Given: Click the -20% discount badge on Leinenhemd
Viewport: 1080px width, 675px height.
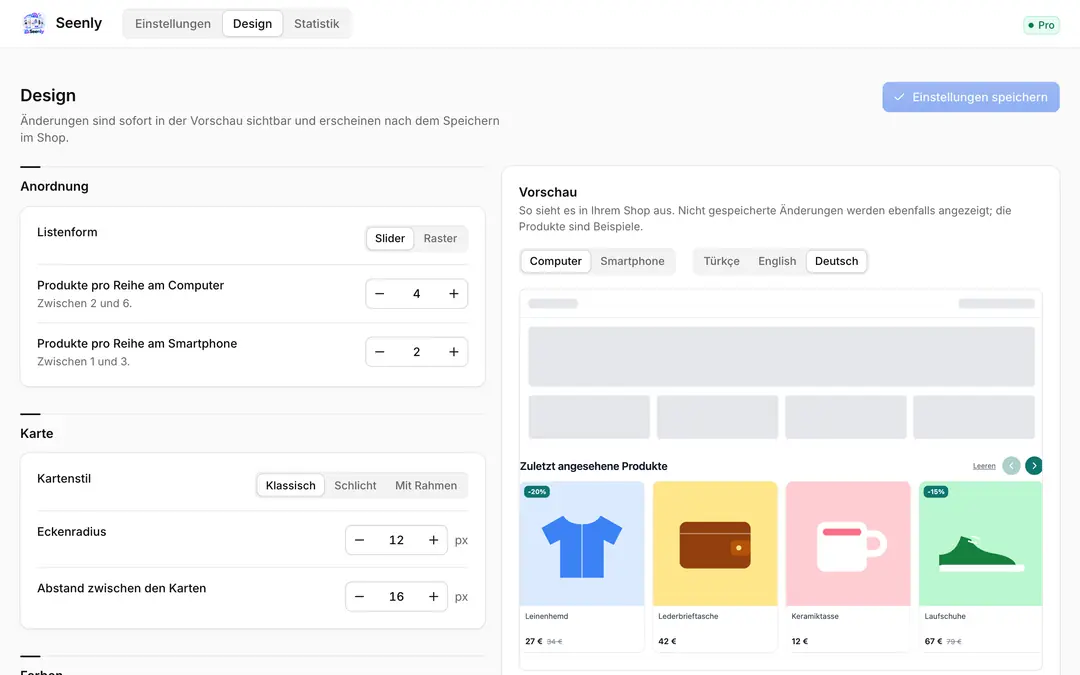Looking at the screenshot, I should click(537, 492).
